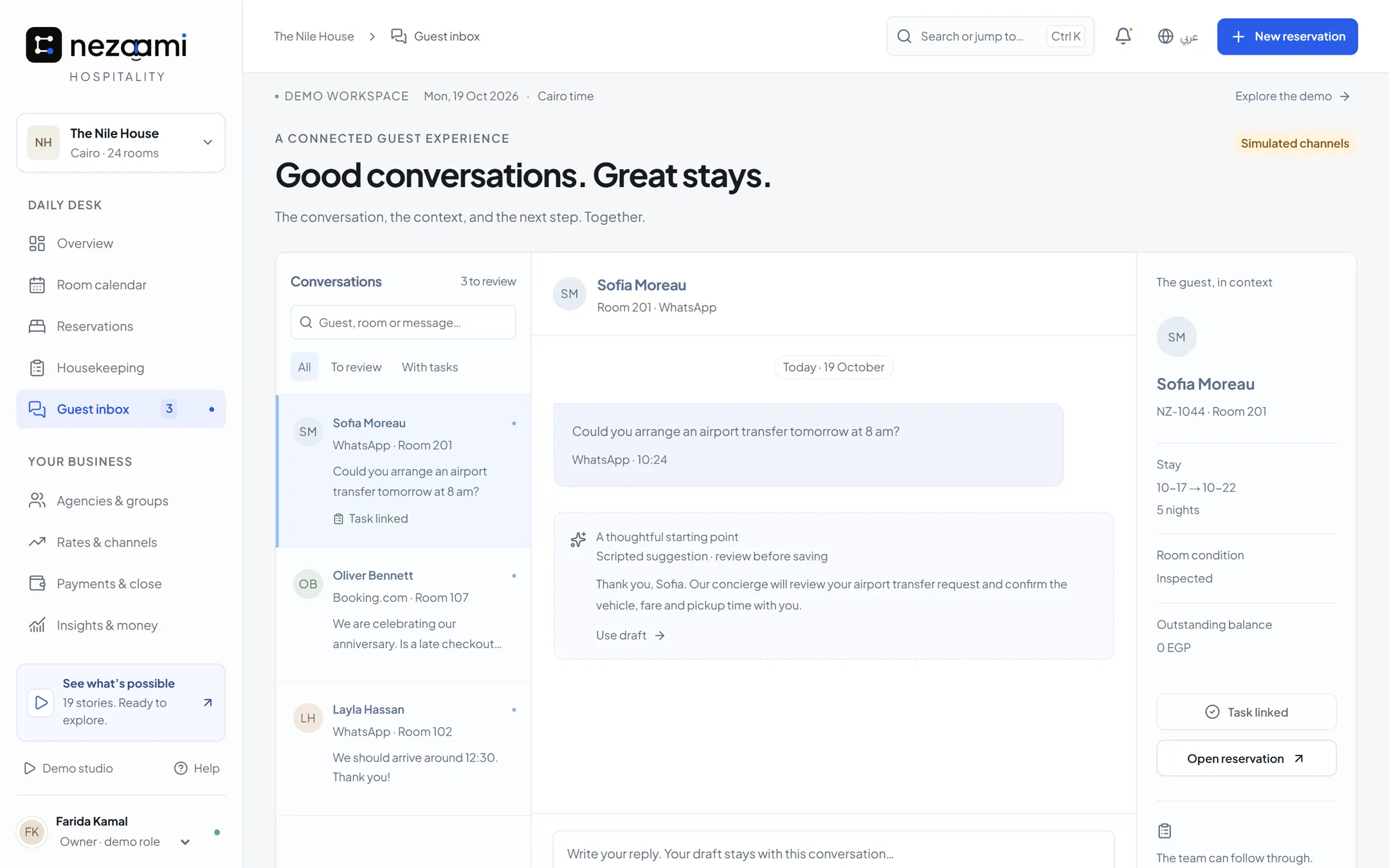The image size is (1389, 868).
Task: Click Use draft in the suggestion
Action: click(x=630, y=635)
